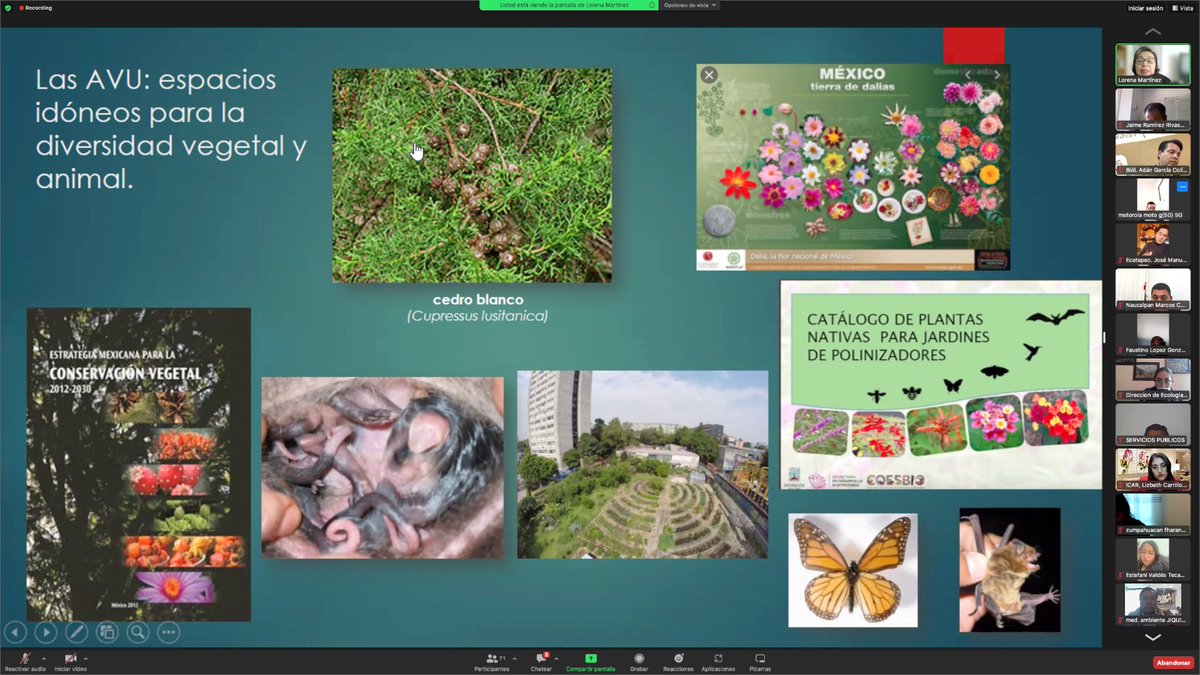Image resolution: width=1200 pixels, height=675 pixels.
Task: Click the previous arrow on the dahlias image
Action: click(967, 75)
